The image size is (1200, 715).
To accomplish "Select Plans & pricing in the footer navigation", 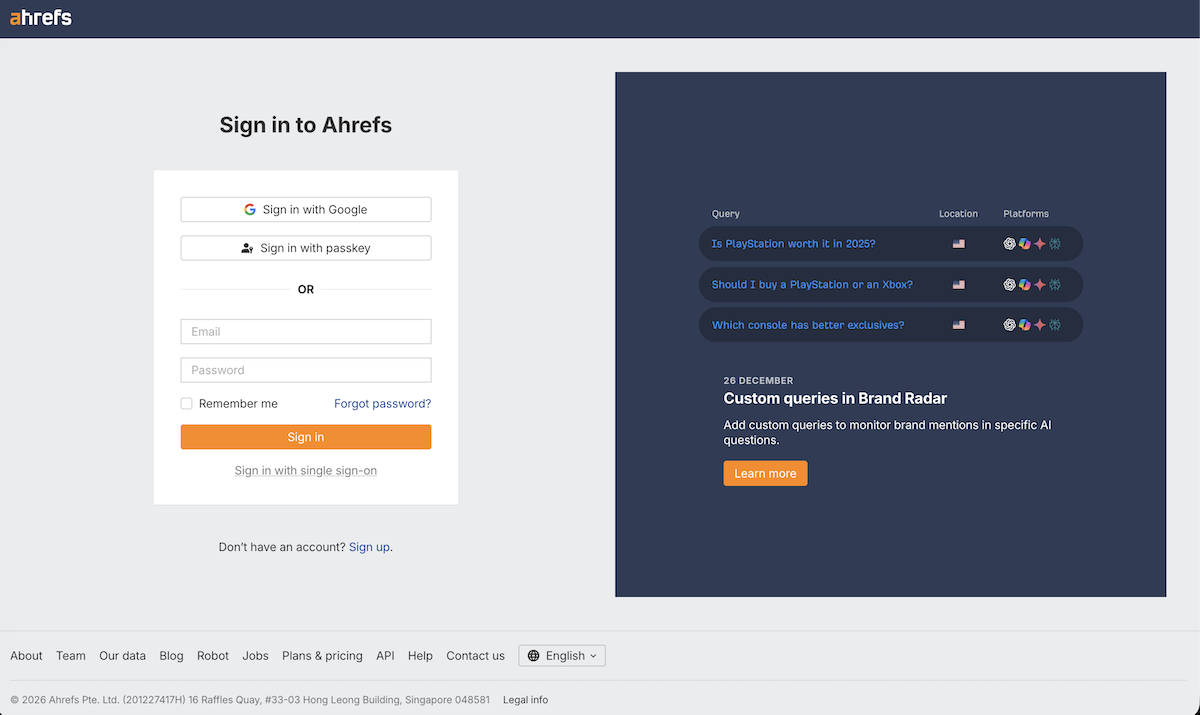I will coord(322,655).
